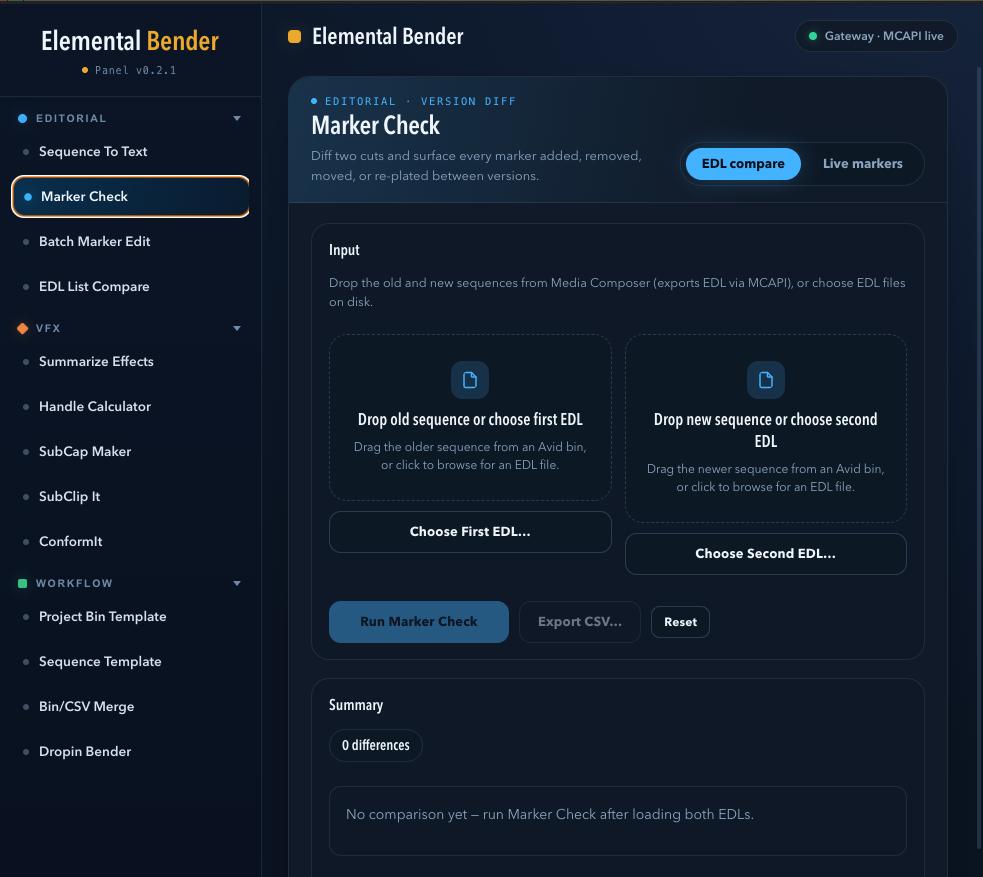Click Choose Second EDL button

[765, 554]
